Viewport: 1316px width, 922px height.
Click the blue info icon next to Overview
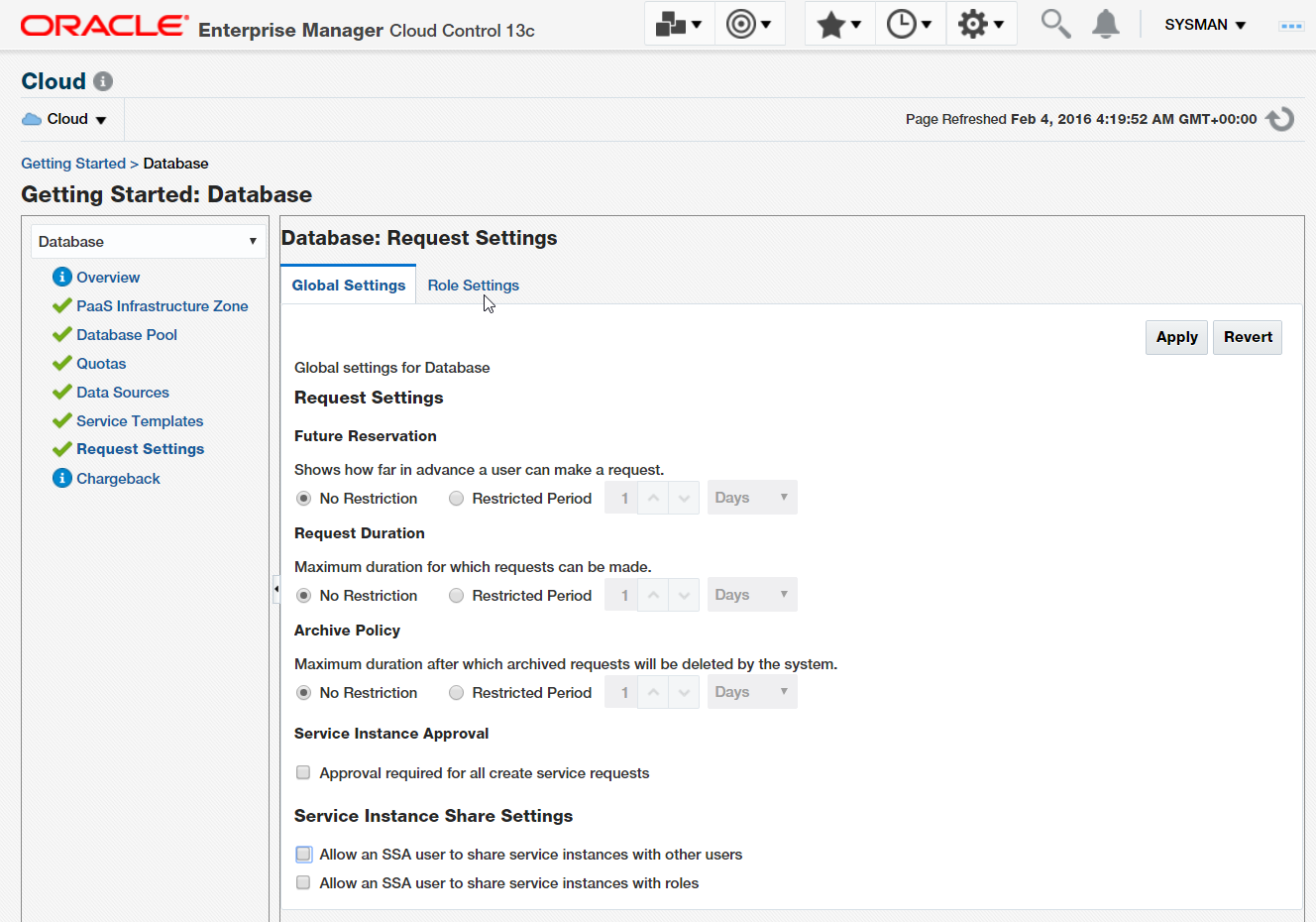tap(62, 277)
